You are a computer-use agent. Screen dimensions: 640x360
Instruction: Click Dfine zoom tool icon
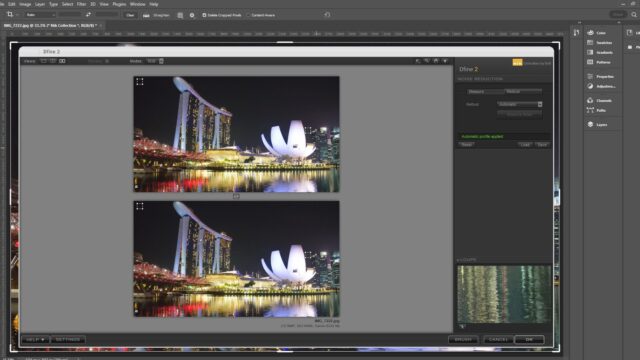tap(427, 61)
